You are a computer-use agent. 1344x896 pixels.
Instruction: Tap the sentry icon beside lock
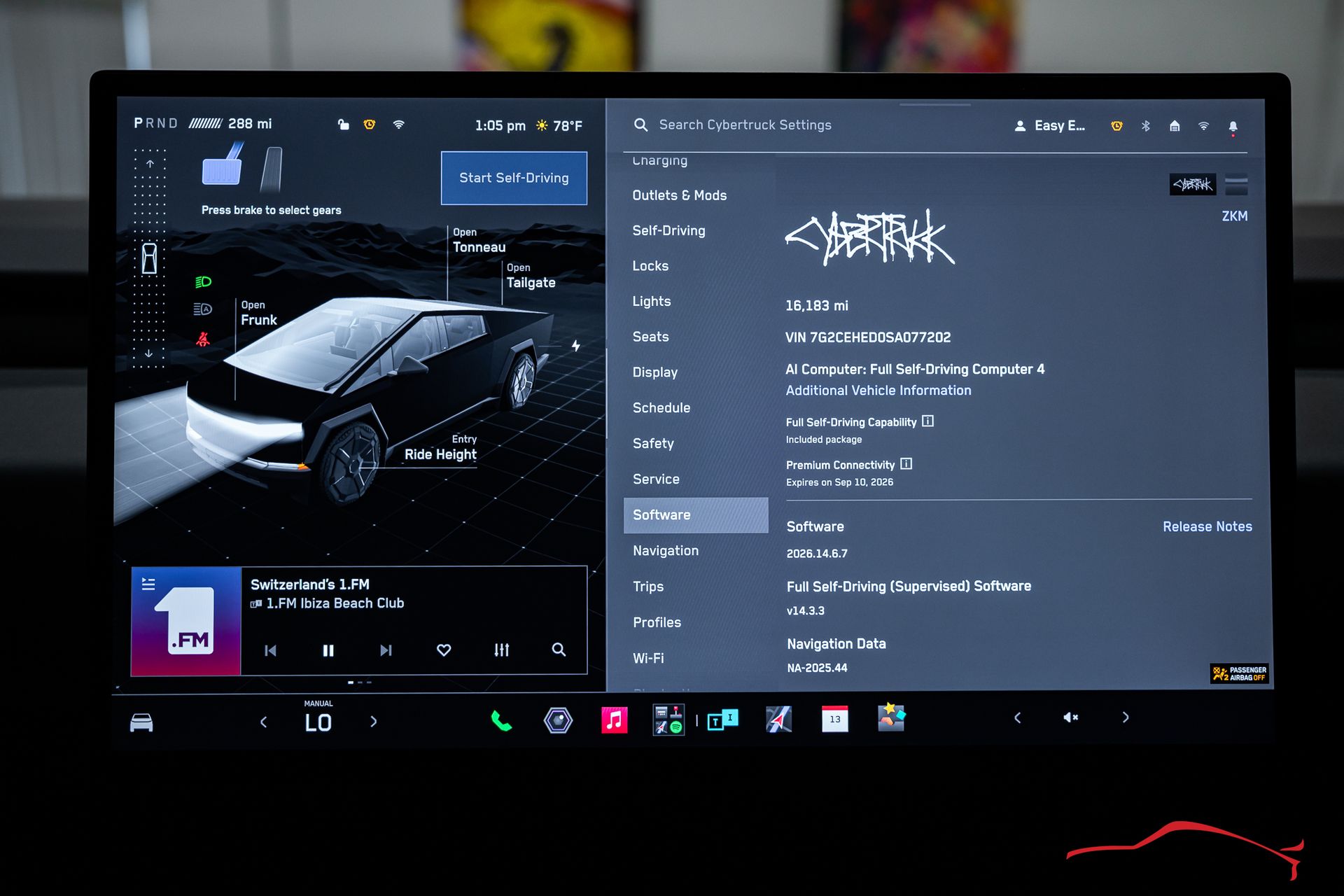coord(370,125)
